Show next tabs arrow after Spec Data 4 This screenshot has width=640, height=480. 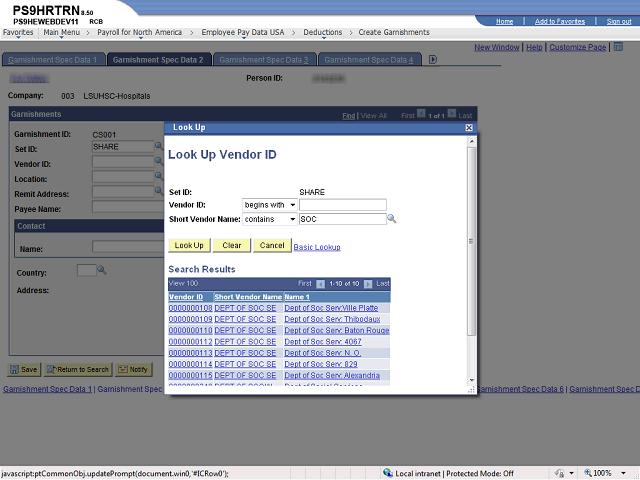(433, 60)
